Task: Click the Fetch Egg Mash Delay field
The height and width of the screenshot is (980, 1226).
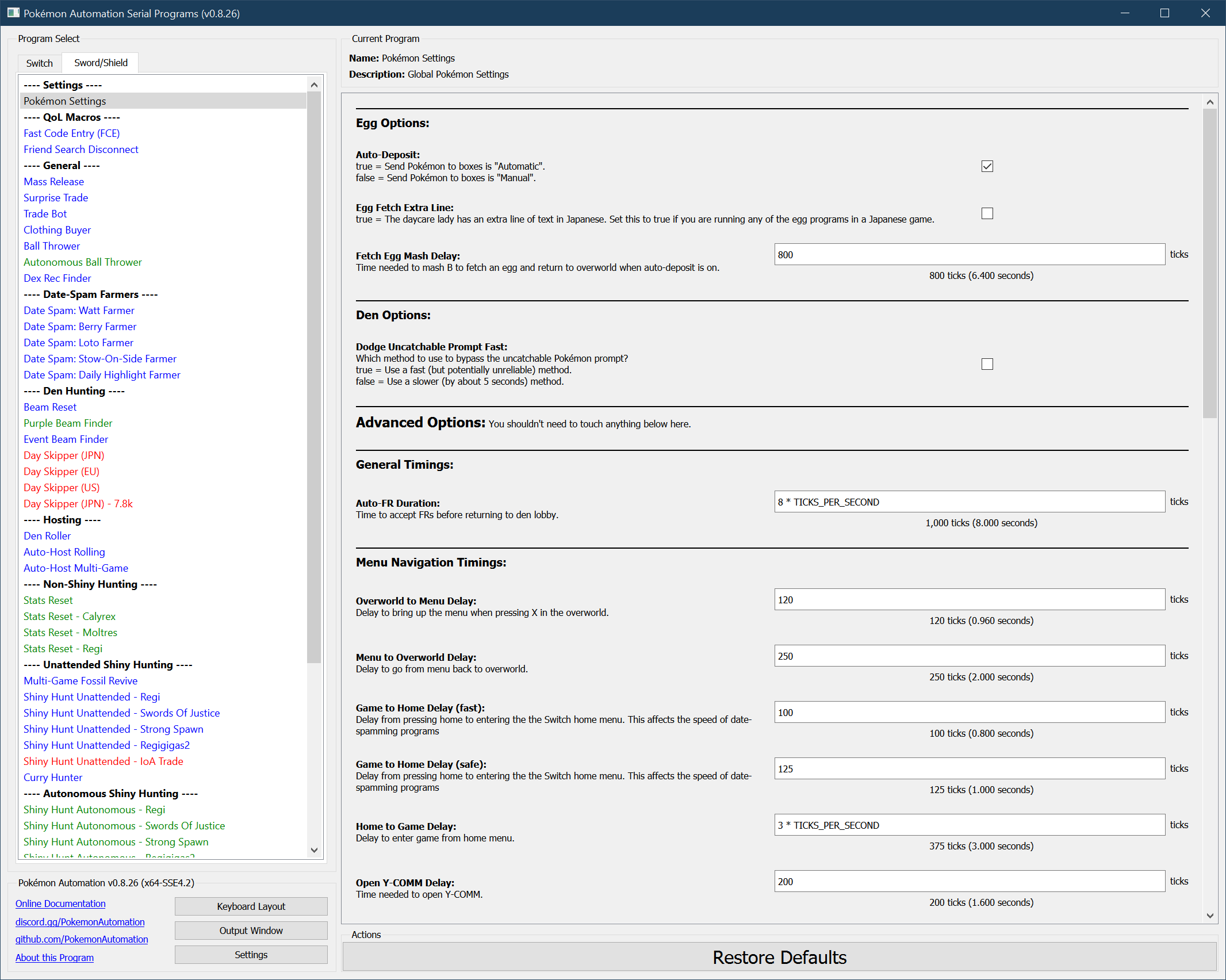Action: tap(969, 255)
